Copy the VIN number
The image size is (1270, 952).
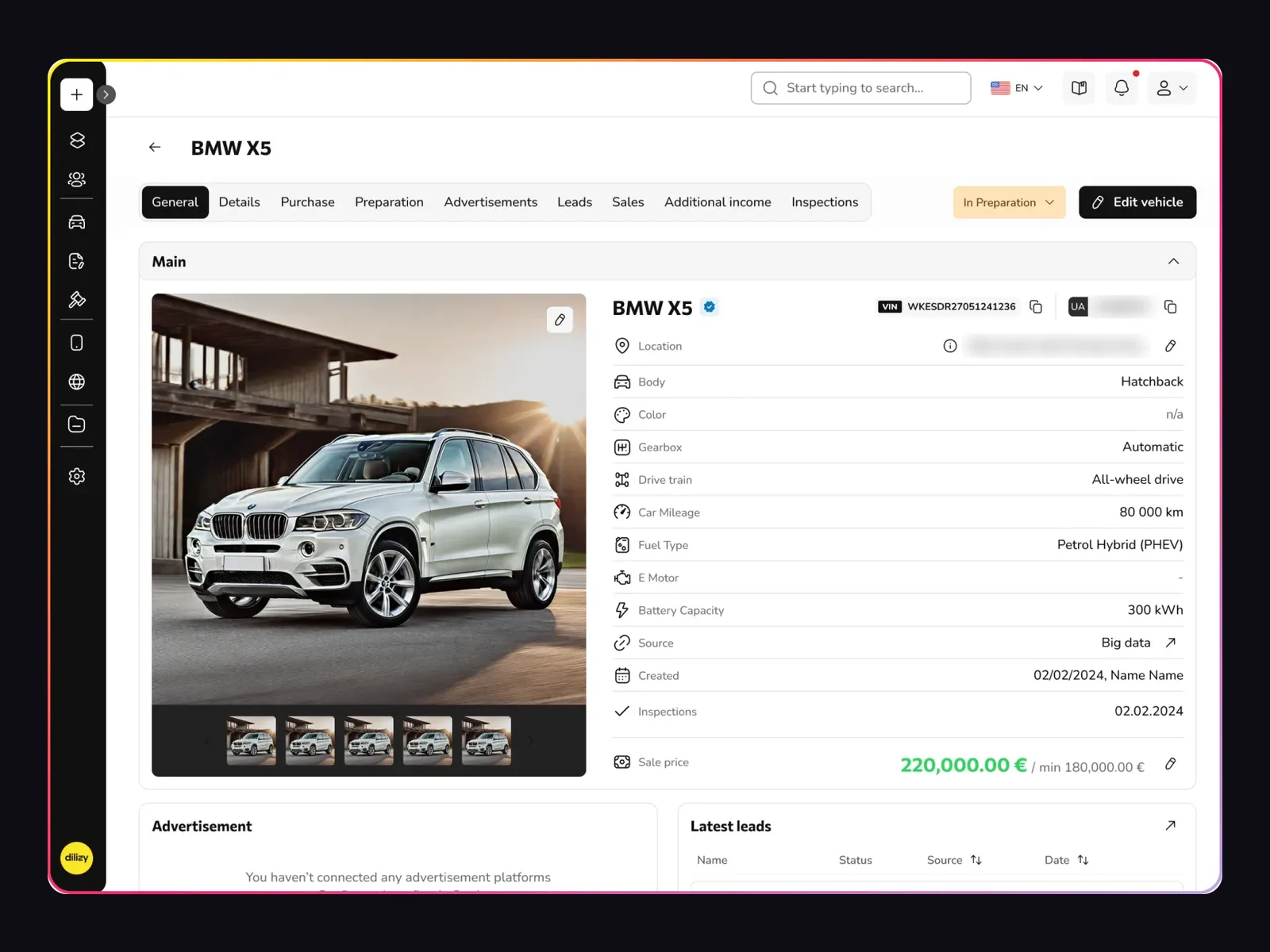1036,307
